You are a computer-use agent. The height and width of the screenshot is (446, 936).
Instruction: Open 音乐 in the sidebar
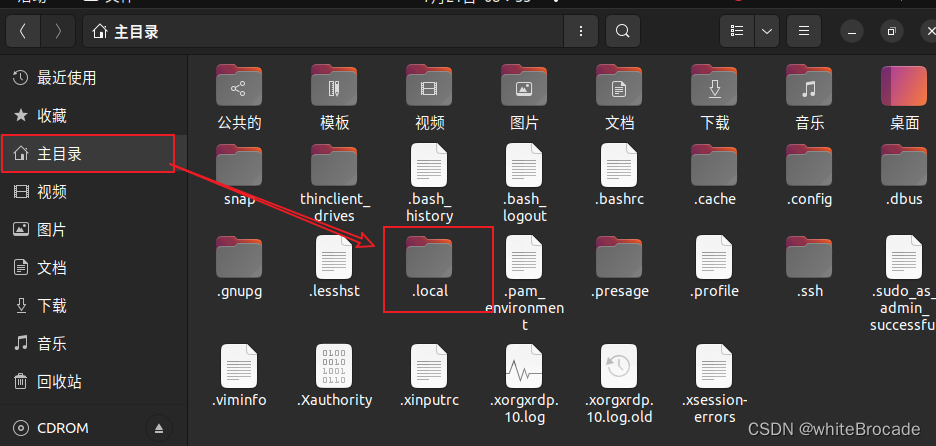click(94, 343)
